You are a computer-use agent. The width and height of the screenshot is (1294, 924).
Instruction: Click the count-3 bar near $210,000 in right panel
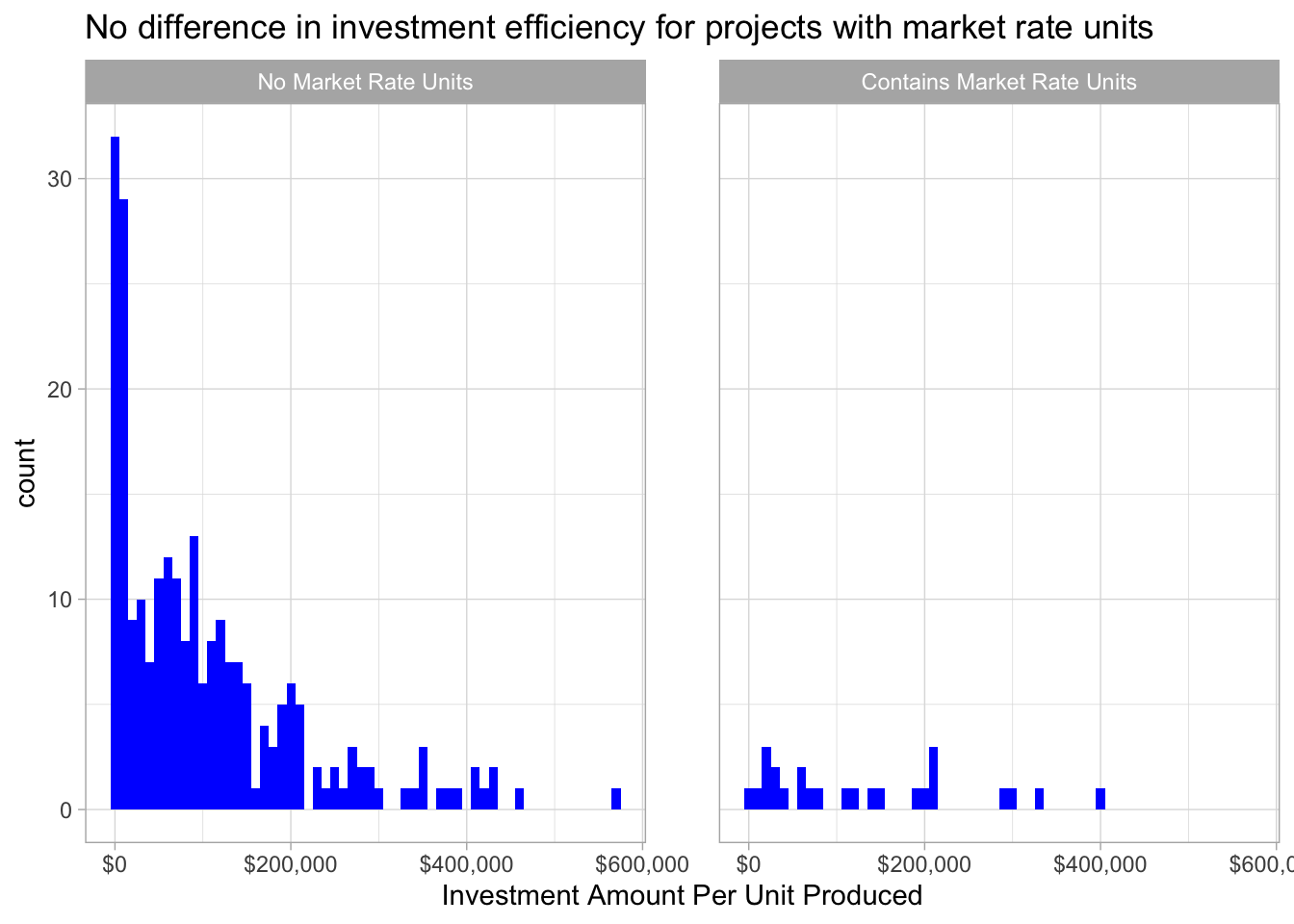933,778
